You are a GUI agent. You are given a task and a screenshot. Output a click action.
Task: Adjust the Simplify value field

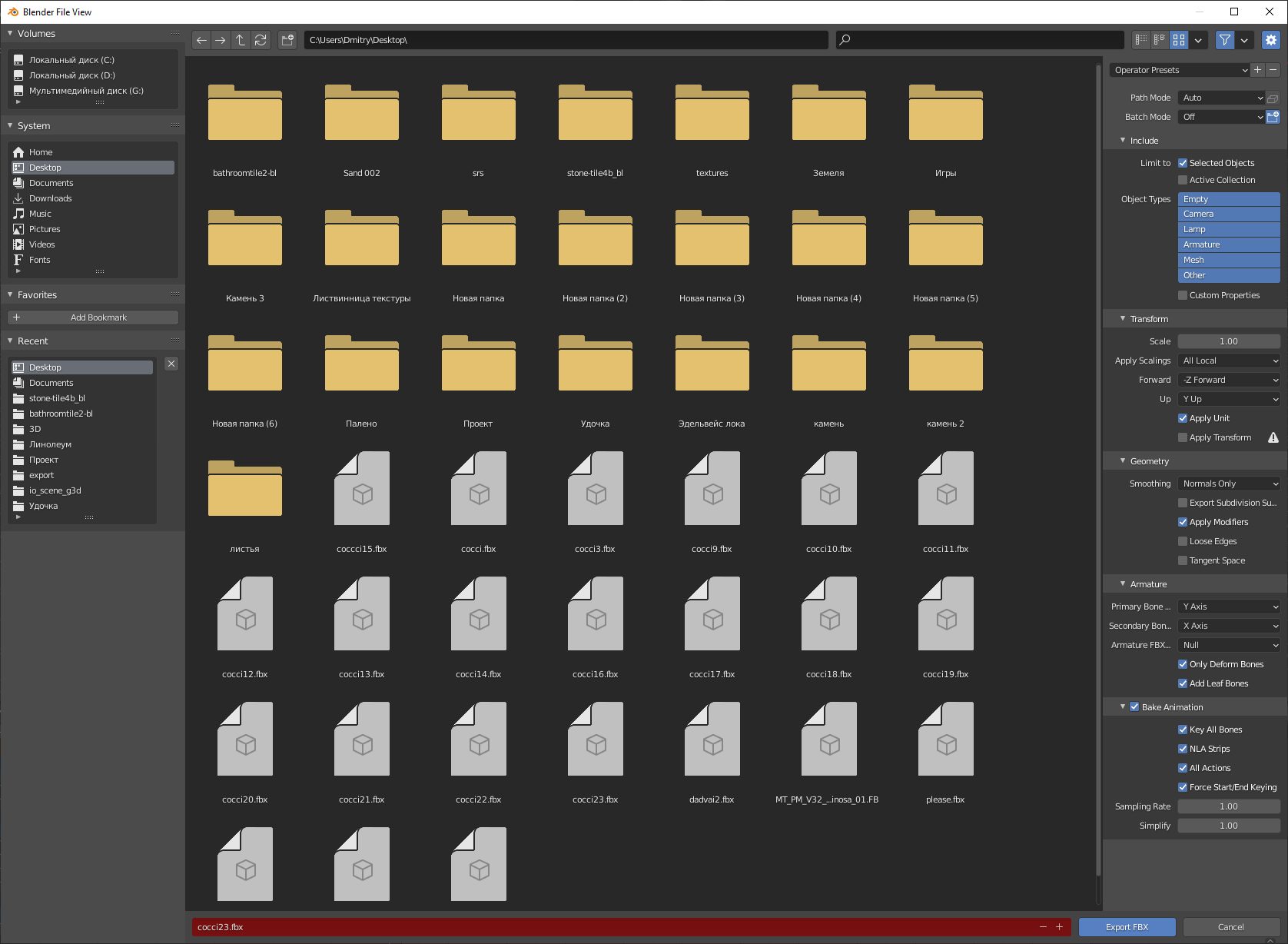click(1229, 826)
